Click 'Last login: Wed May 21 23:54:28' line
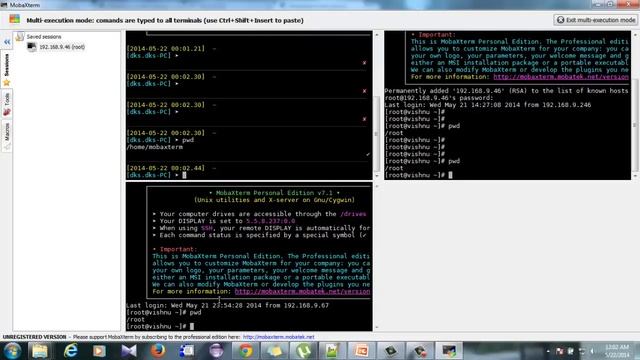 point(227,305)
